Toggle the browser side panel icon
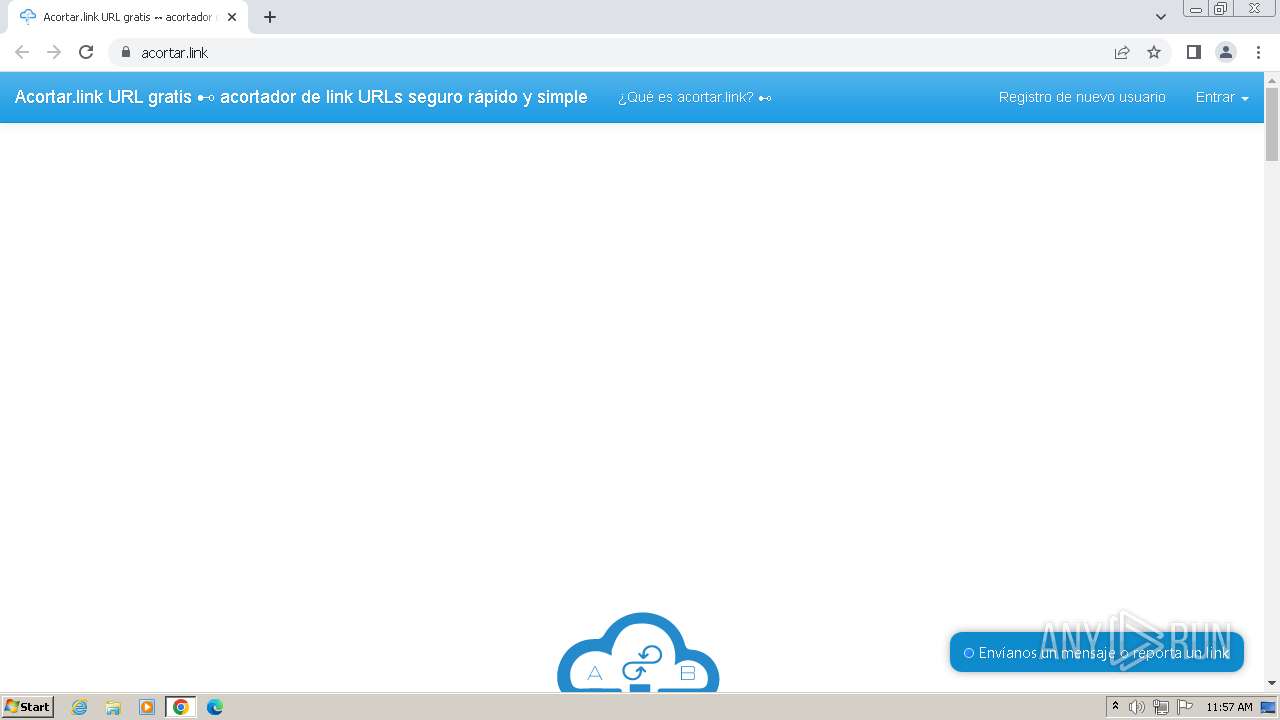This screenshot has height=720, width=1280. coord(1193,52)
